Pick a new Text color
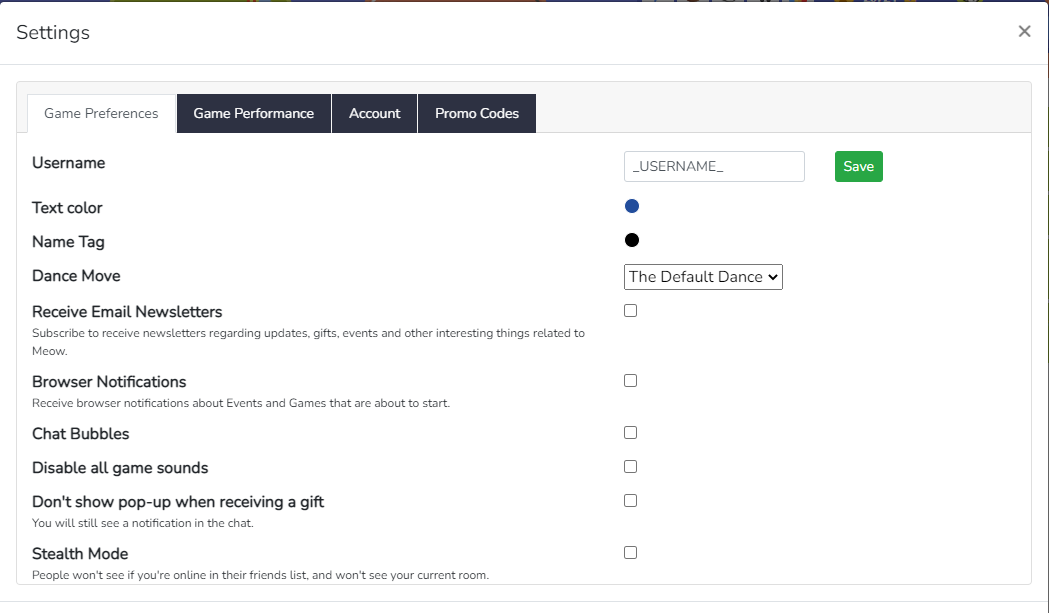This screenshot has width=1049, height=613. 631,205
